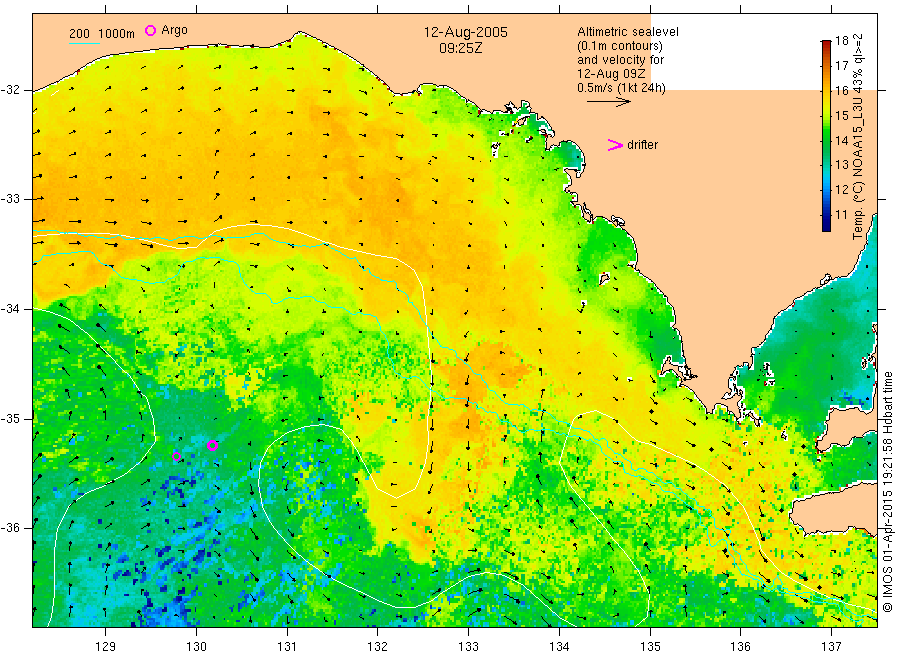Image resolution: width=900 pixels, height=660 pixels.
Task: Click the IMOS copyright timestamp text
Action: click(887, 492)
